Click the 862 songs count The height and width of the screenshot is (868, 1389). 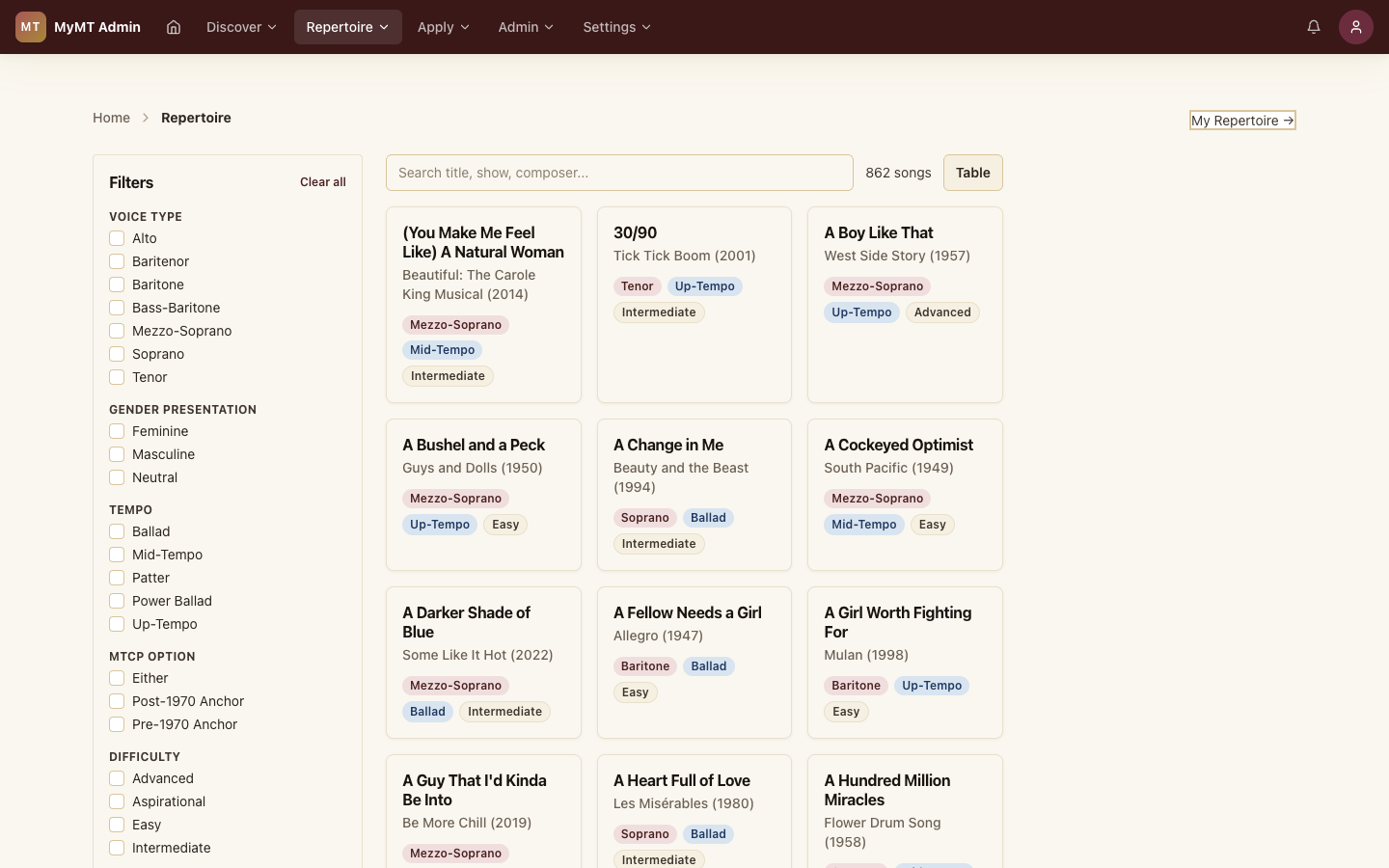(x=898, y=173)
